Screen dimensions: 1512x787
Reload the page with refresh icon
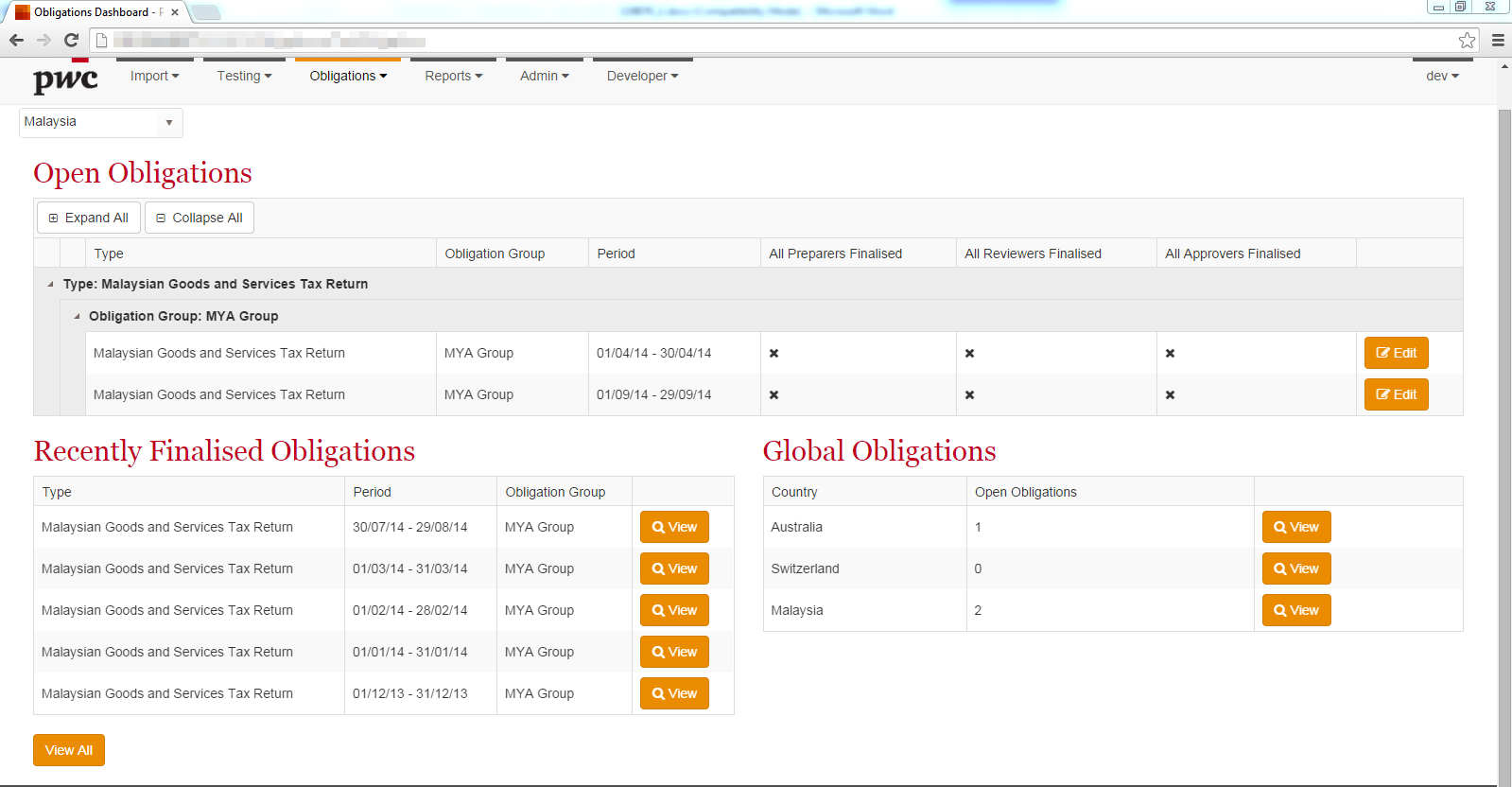tap(71, 41)
